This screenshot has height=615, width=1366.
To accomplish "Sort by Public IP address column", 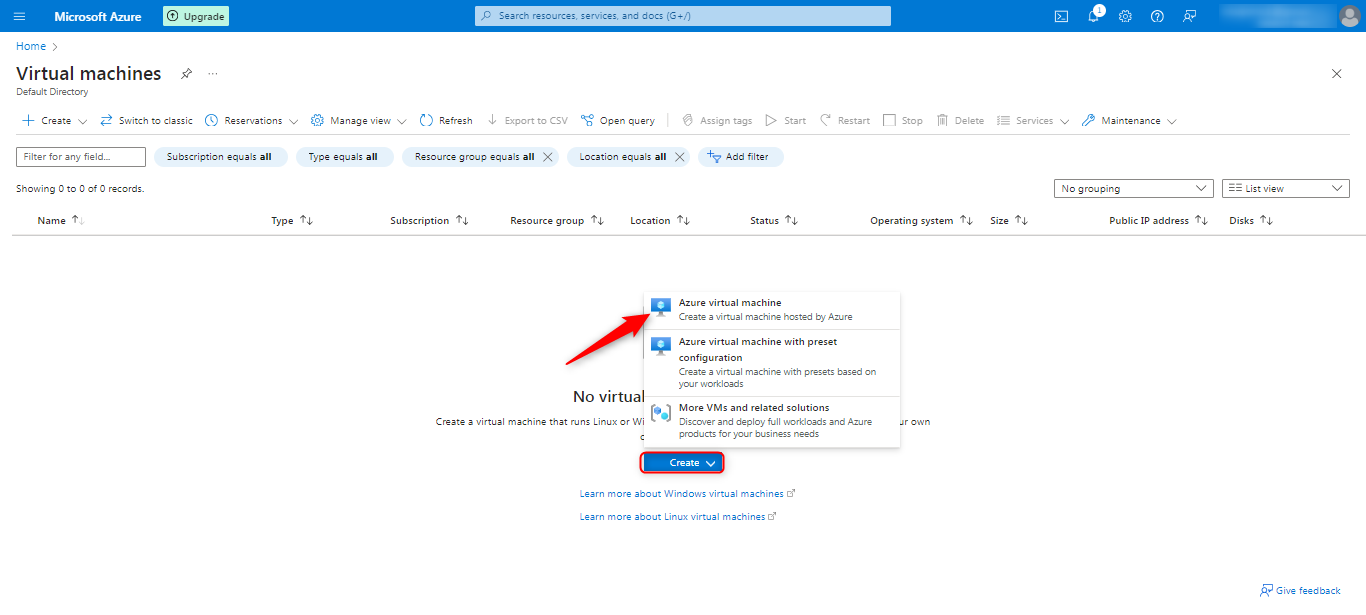I will click(x=1159, y=221).
